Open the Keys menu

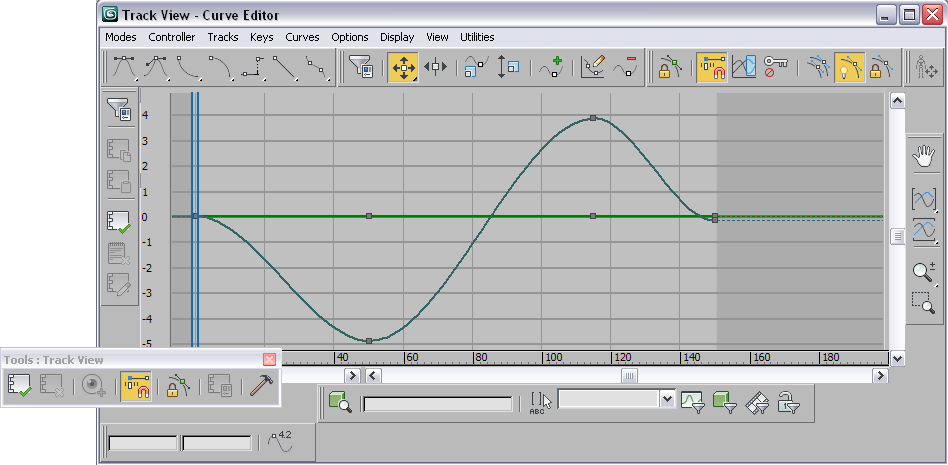tap(262, 37)
